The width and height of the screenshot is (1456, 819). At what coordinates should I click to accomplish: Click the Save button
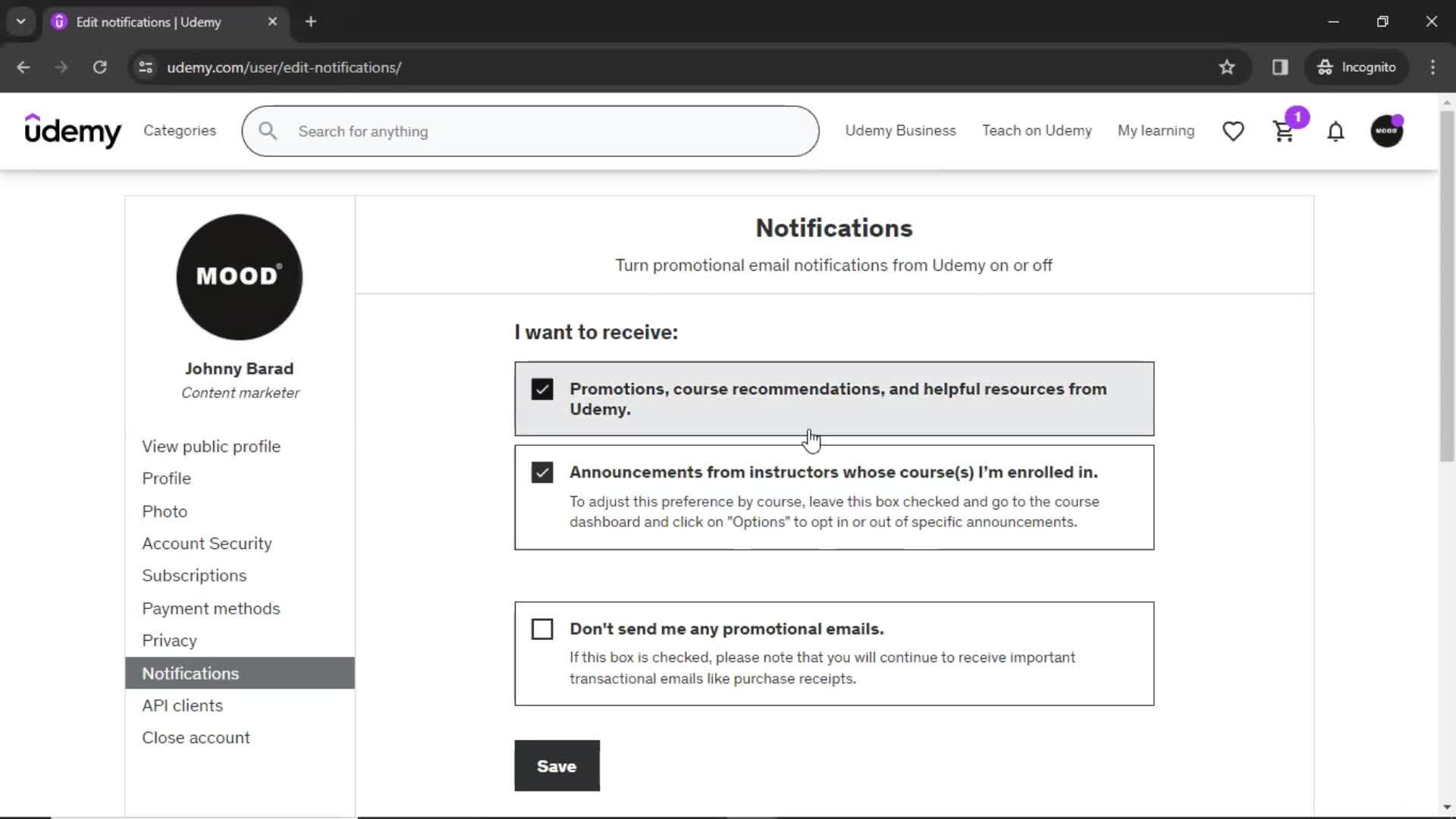(558, 766)
